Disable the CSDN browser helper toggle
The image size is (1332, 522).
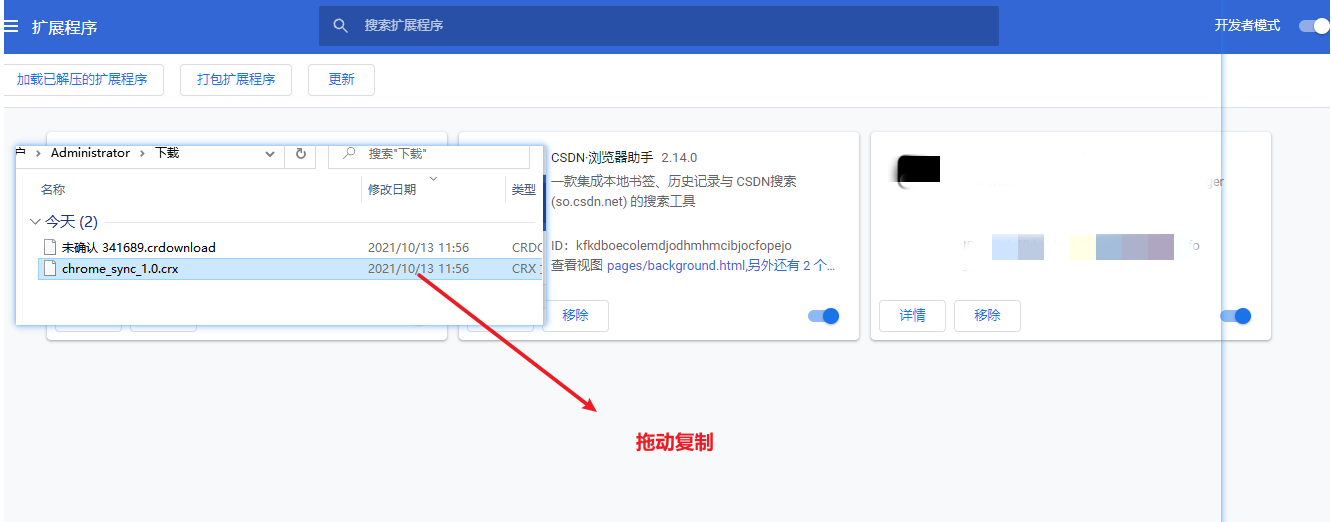823,316
